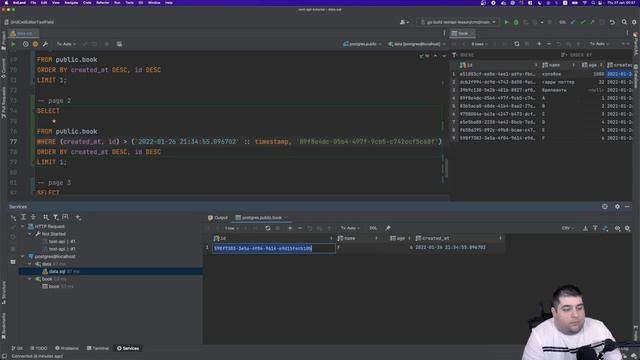
Task: Open the postgres.public schema dropdown
Action: click(362, 44)
